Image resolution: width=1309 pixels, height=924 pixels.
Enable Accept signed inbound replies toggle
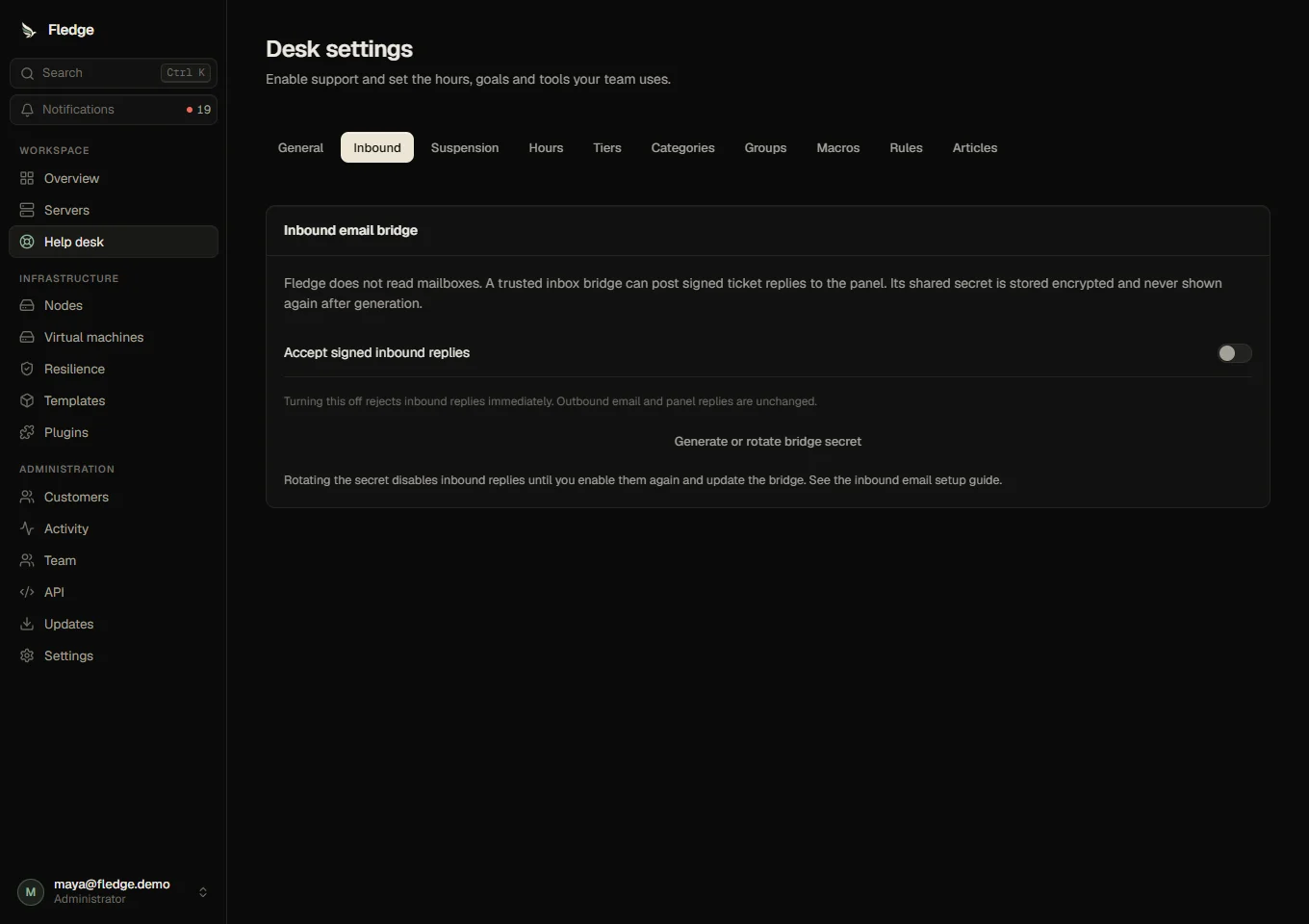1234,353
